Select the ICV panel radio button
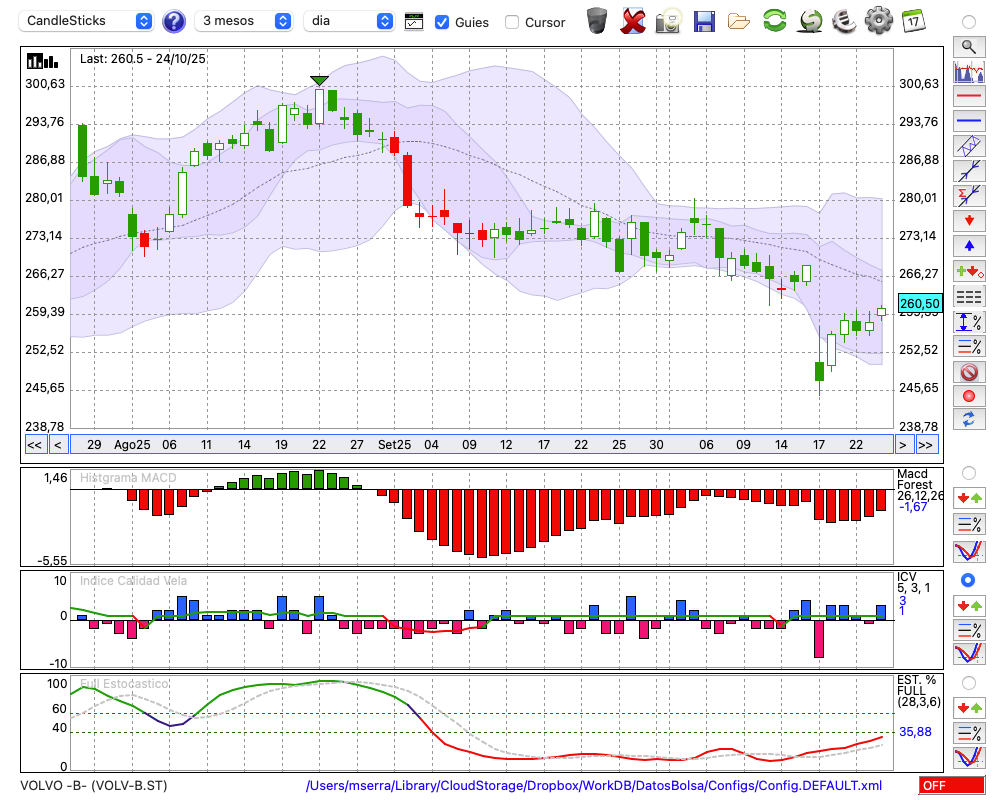The width and height of the screenshot is (1000, 800). pyautogui.click(x=968, y=580)
